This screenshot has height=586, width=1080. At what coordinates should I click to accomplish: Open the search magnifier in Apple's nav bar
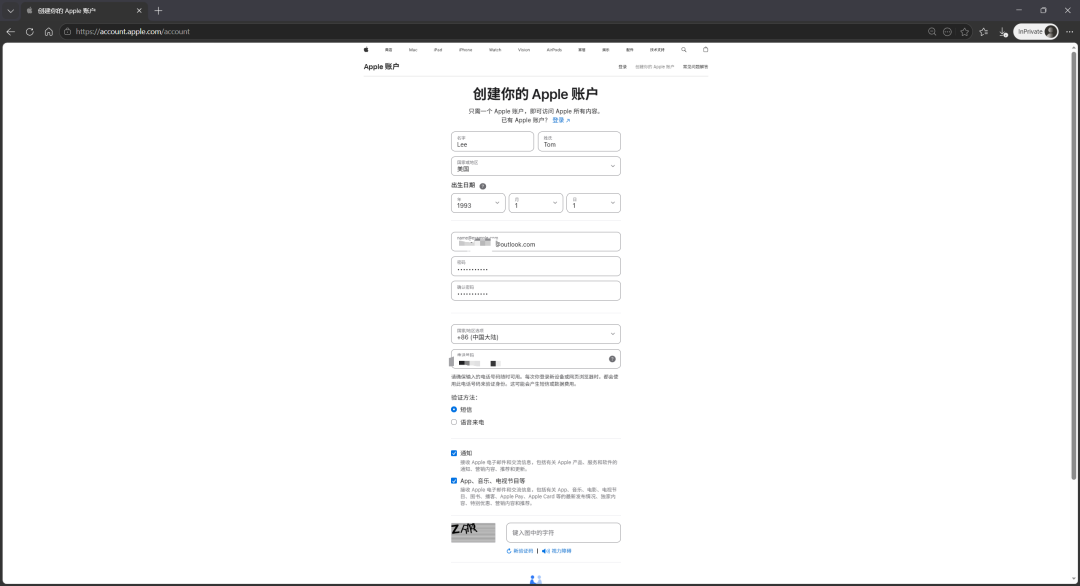[x=684, y=49]
